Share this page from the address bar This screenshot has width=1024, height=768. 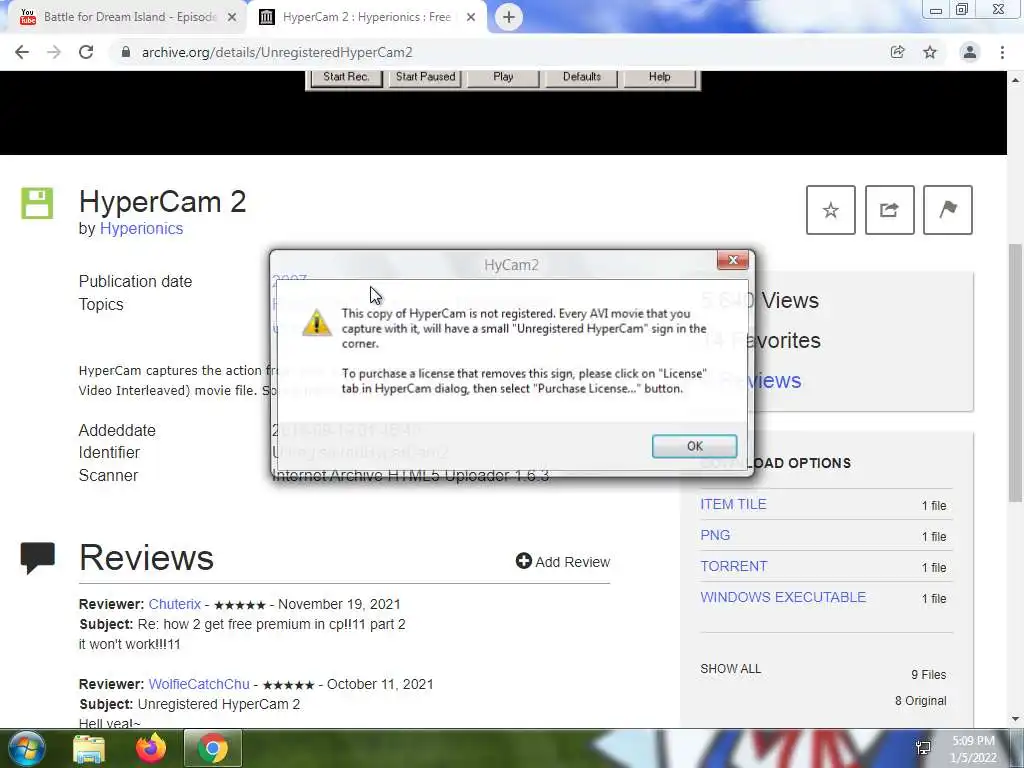pos(897,52)
